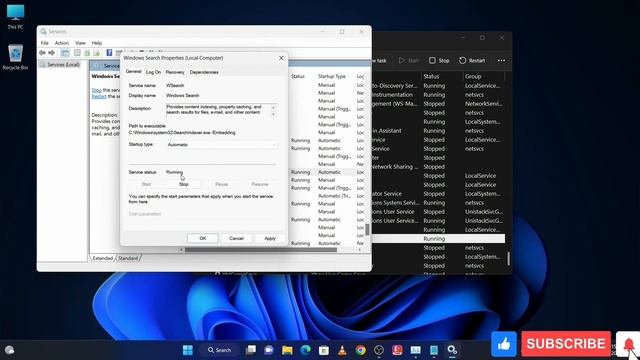Screen dimensions: 640x360
Task: Switch to Extended tab in Services
Action: click(102, 258)
